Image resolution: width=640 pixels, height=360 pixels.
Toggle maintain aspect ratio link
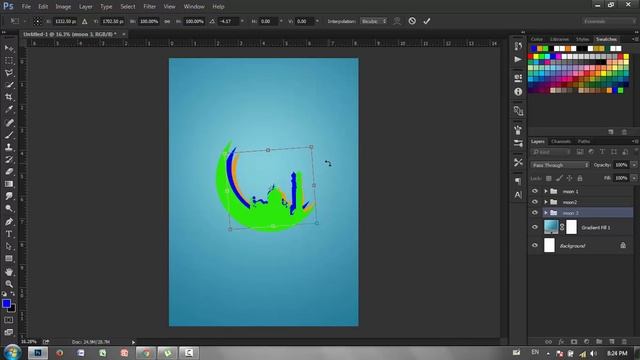click(x=167, y=21)
